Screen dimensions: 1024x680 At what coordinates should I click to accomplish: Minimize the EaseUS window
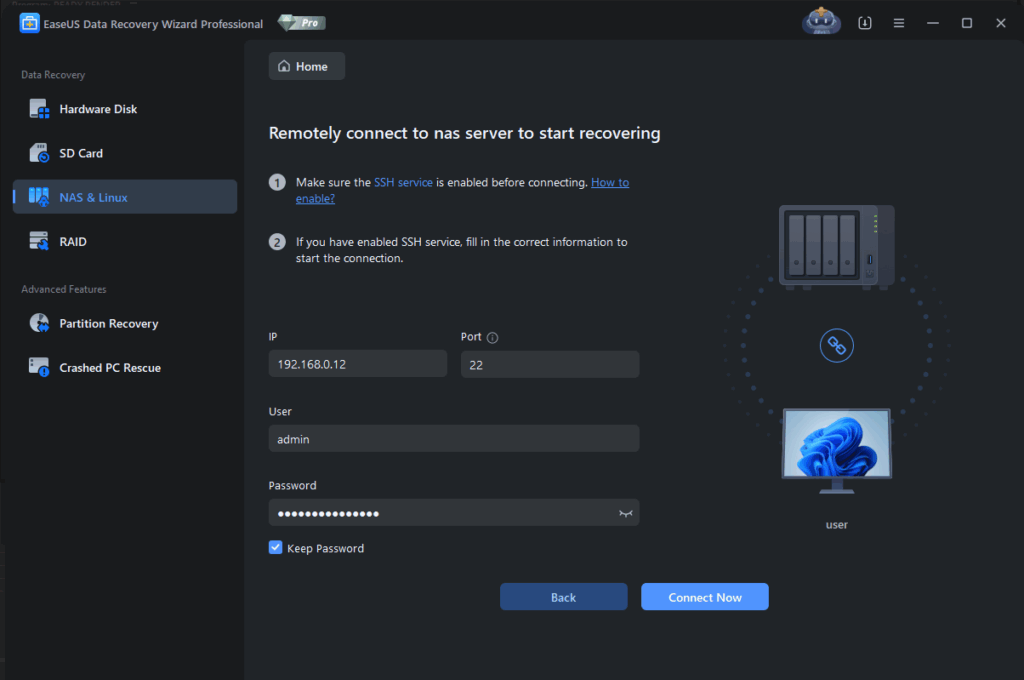coord(933,24)
